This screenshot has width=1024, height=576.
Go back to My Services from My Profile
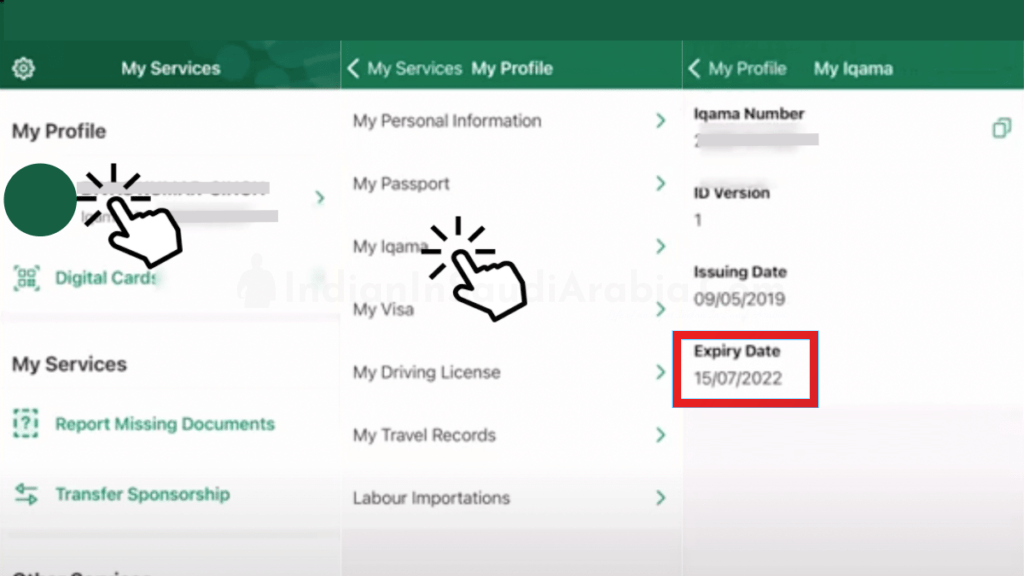(404, 69)
